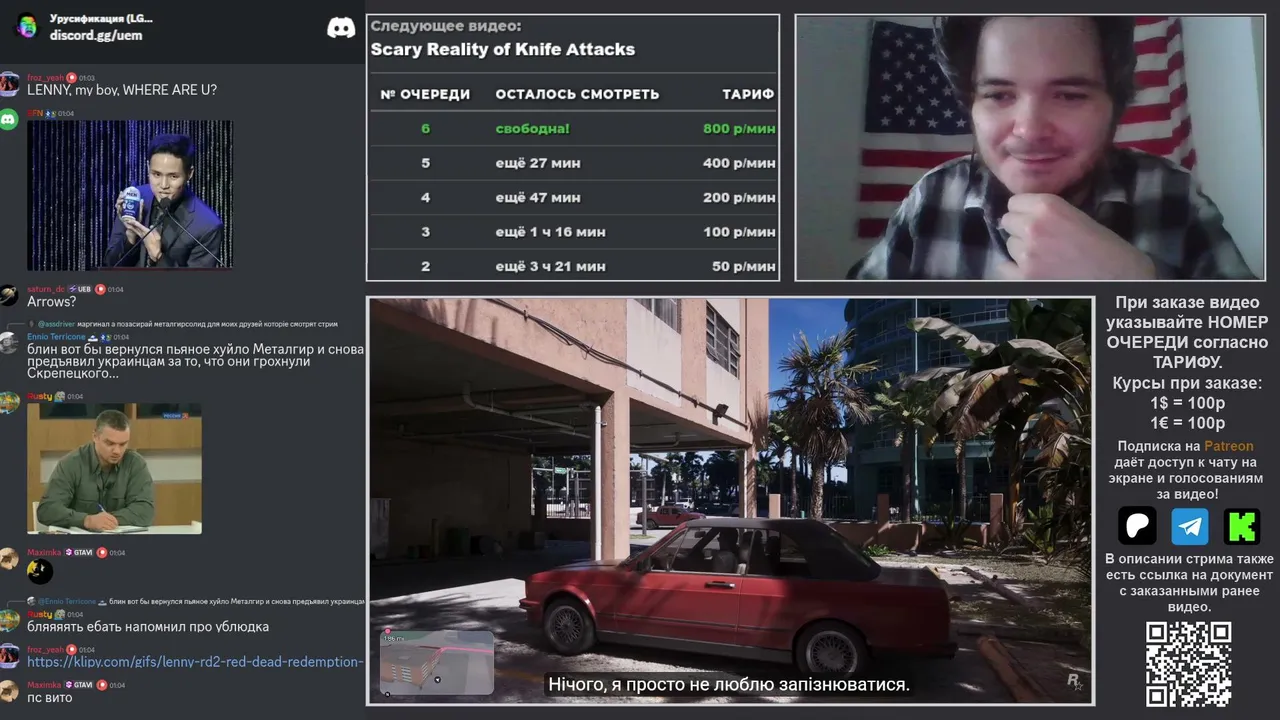This screenshot has height=720, width=1280.
Task: Click the username SFN above the stage image
Action: click(34, 114)
